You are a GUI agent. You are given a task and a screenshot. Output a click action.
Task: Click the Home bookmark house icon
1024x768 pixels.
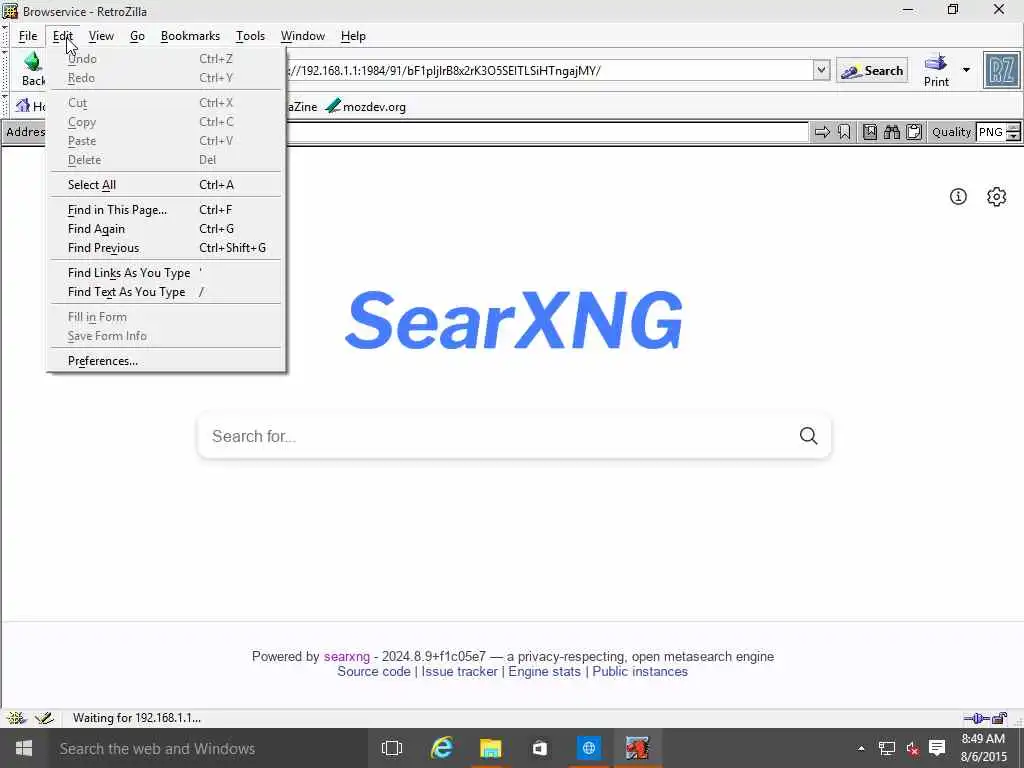pyautogui.click(x=24, y=106)
